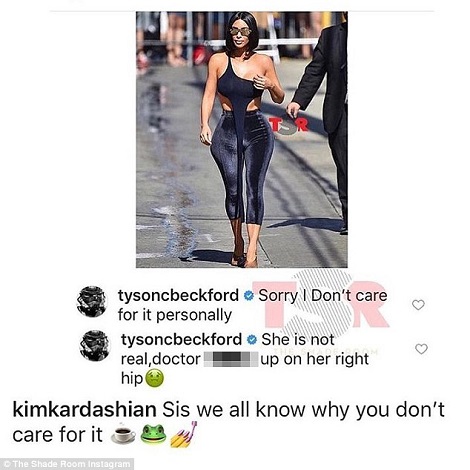
Task: Click the nauseated face emoji
Action: click(155, 378)
